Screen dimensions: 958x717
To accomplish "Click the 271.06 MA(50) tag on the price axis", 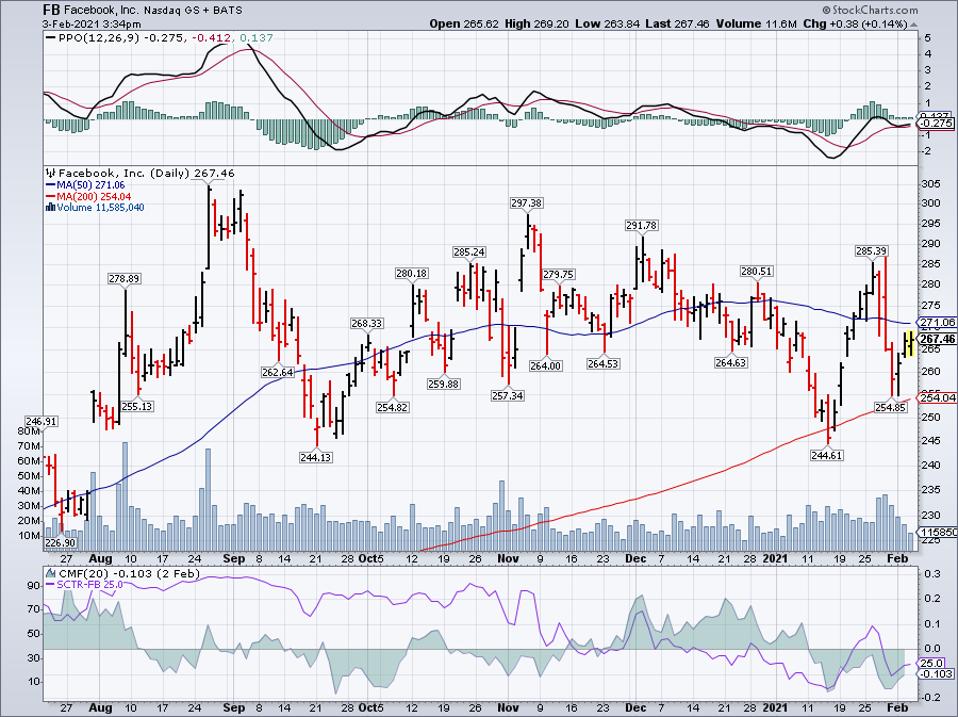I will [936, 322].
